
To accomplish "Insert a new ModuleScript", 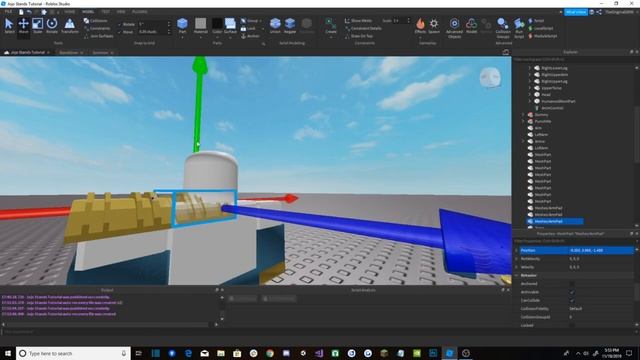I will click(x=543, y=36).
